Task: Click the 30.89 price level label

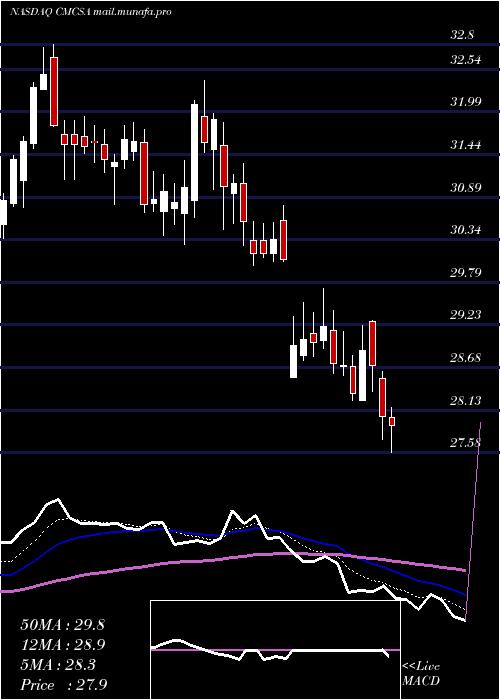Action: tap(466, 188)
